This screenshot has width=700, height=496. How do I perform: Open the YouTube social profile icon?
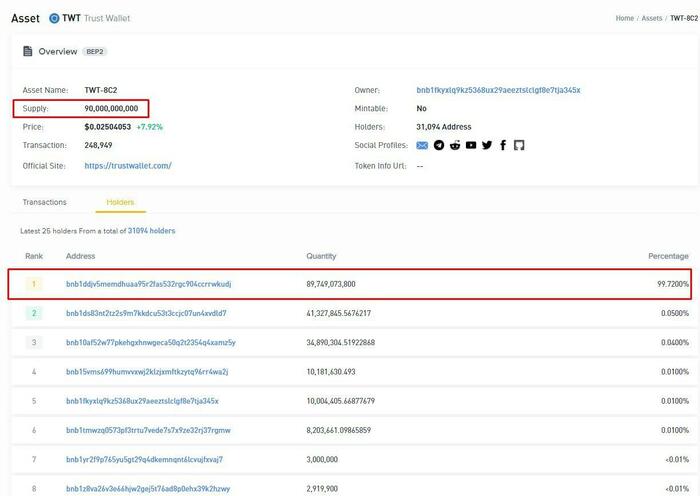click(x=471, y=145)
